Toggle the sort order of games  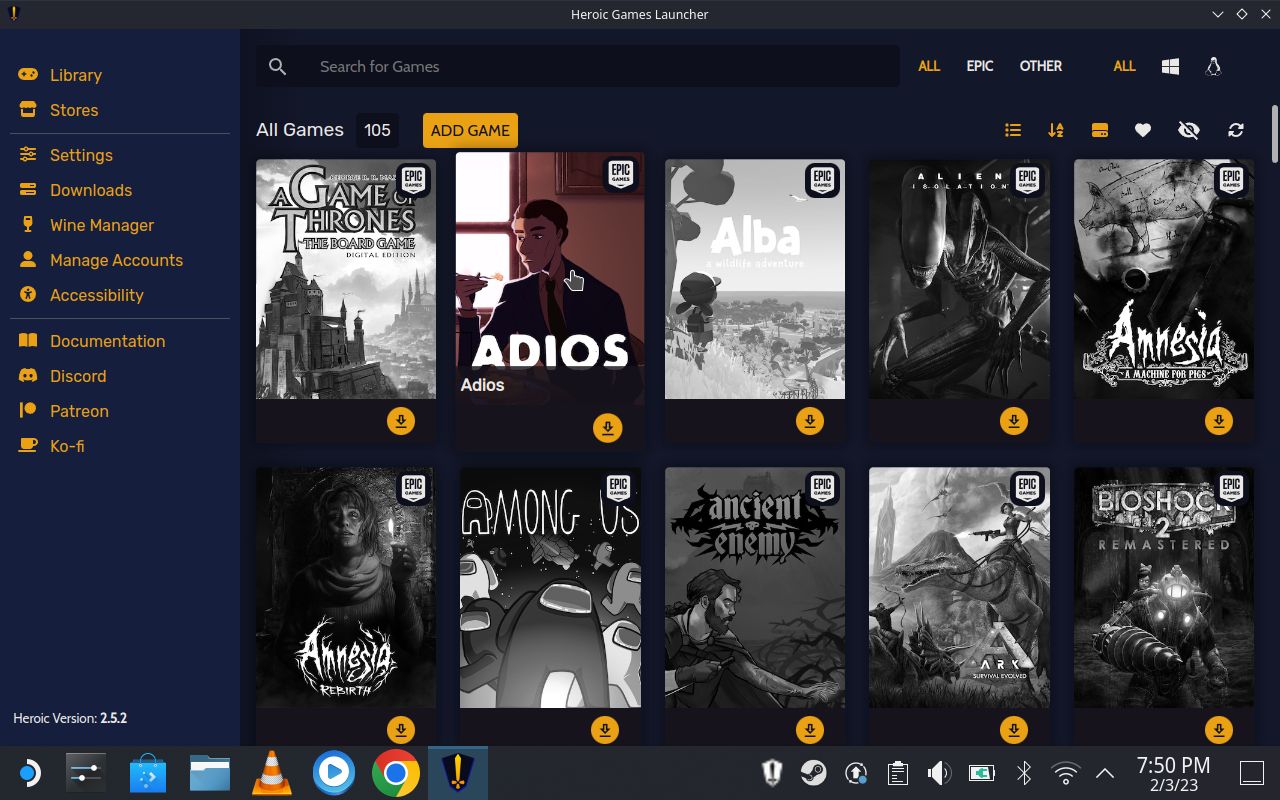point(1056,130)
